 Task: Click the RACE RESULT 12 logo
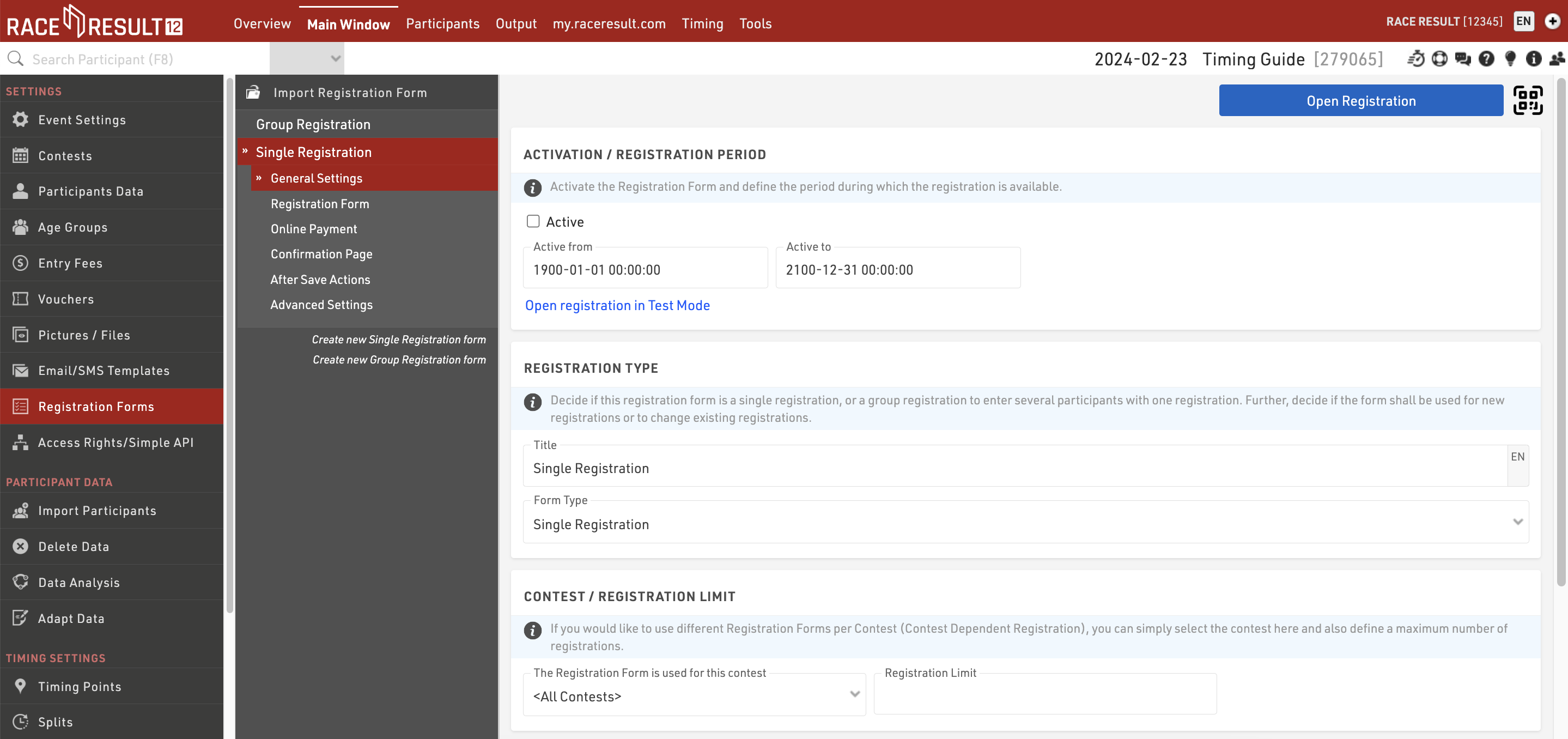94,22
